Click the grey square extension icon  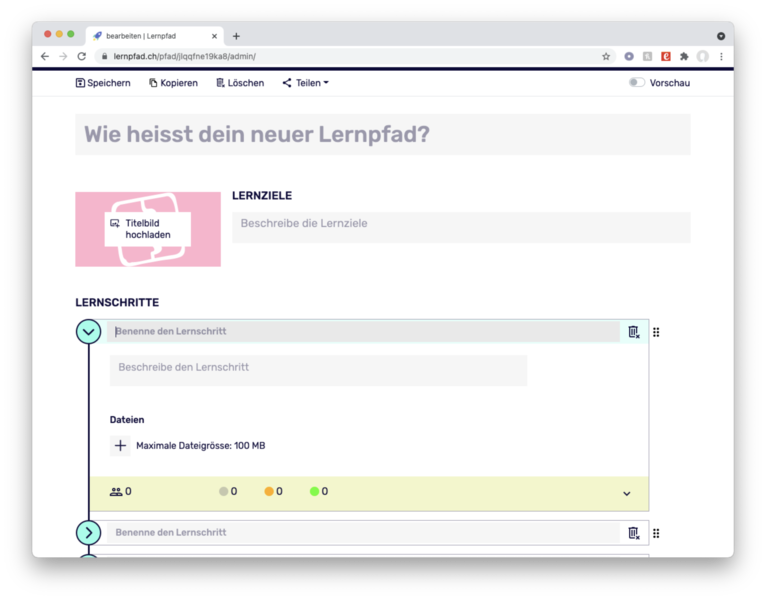(x=647, y=57)
